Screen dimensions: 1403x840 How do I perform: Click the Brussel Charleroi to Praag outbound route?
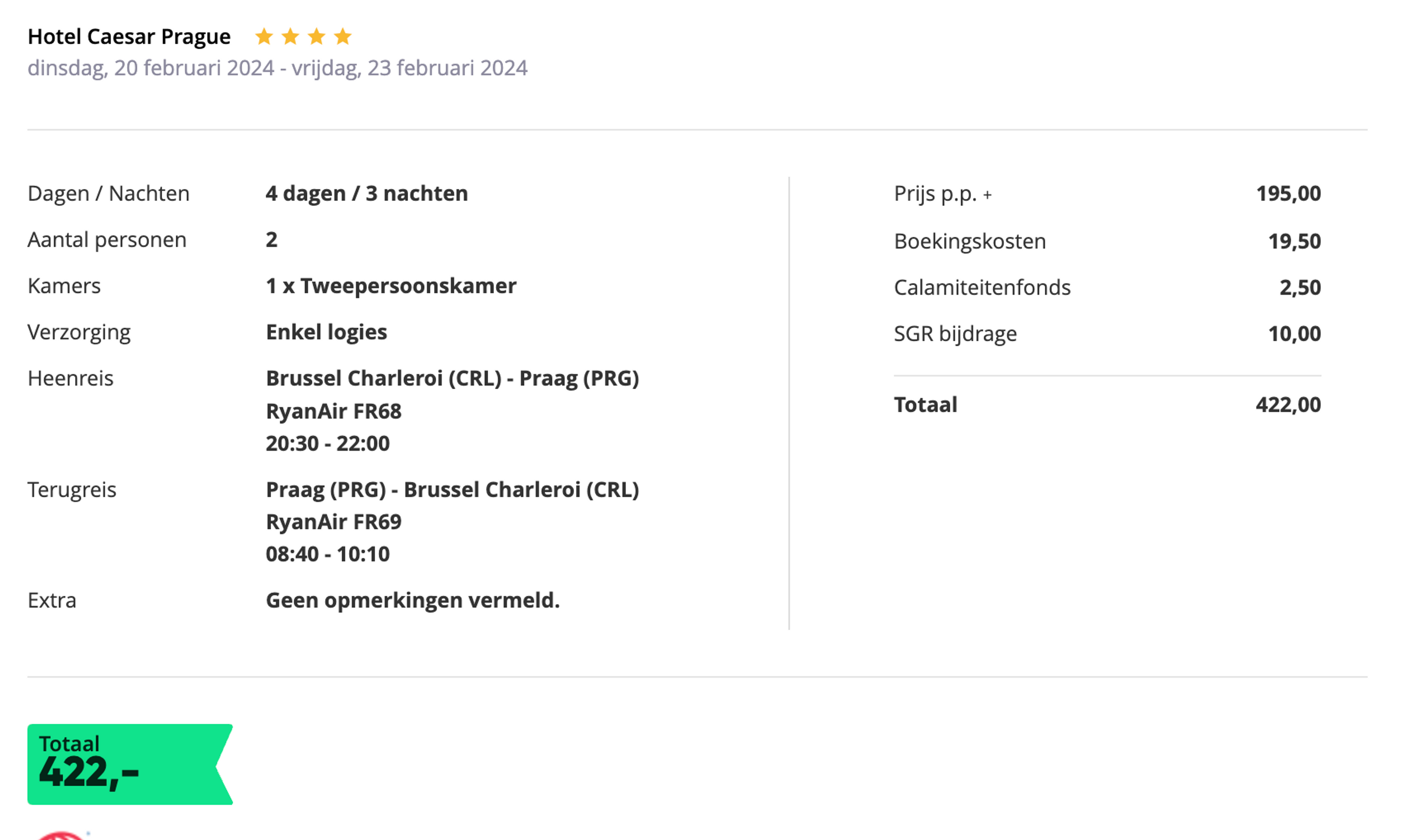[x=452, y=378]
